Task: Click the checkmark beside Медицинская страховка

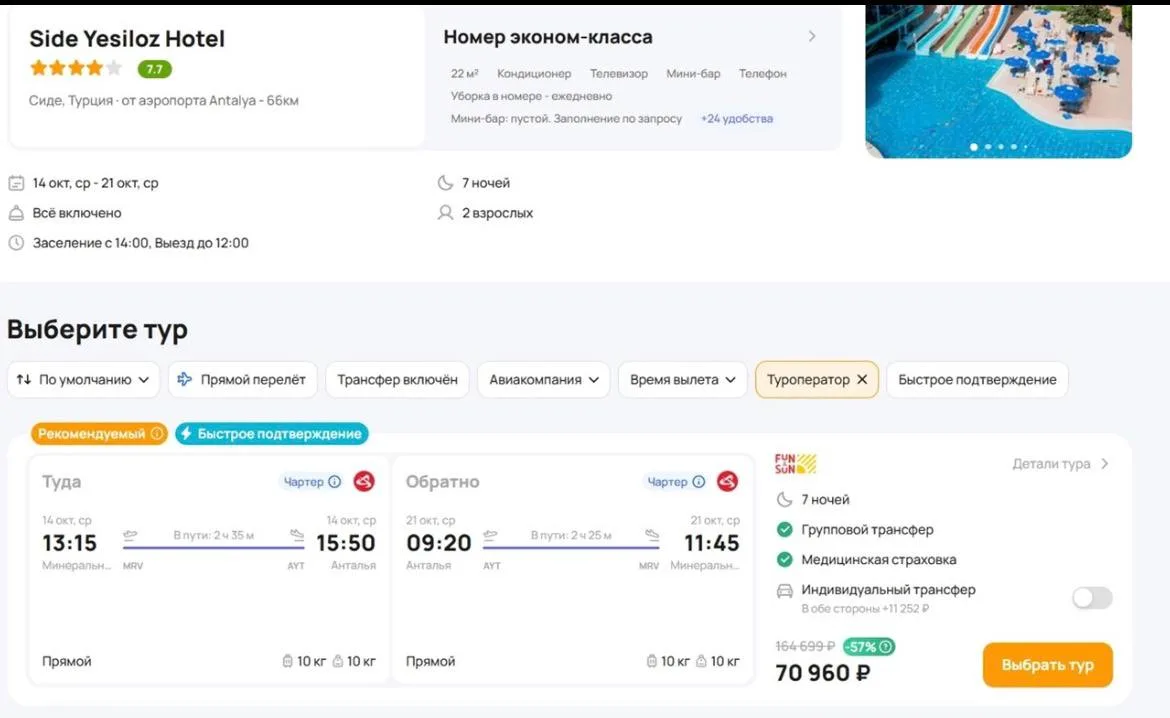Action: [784, 559]
